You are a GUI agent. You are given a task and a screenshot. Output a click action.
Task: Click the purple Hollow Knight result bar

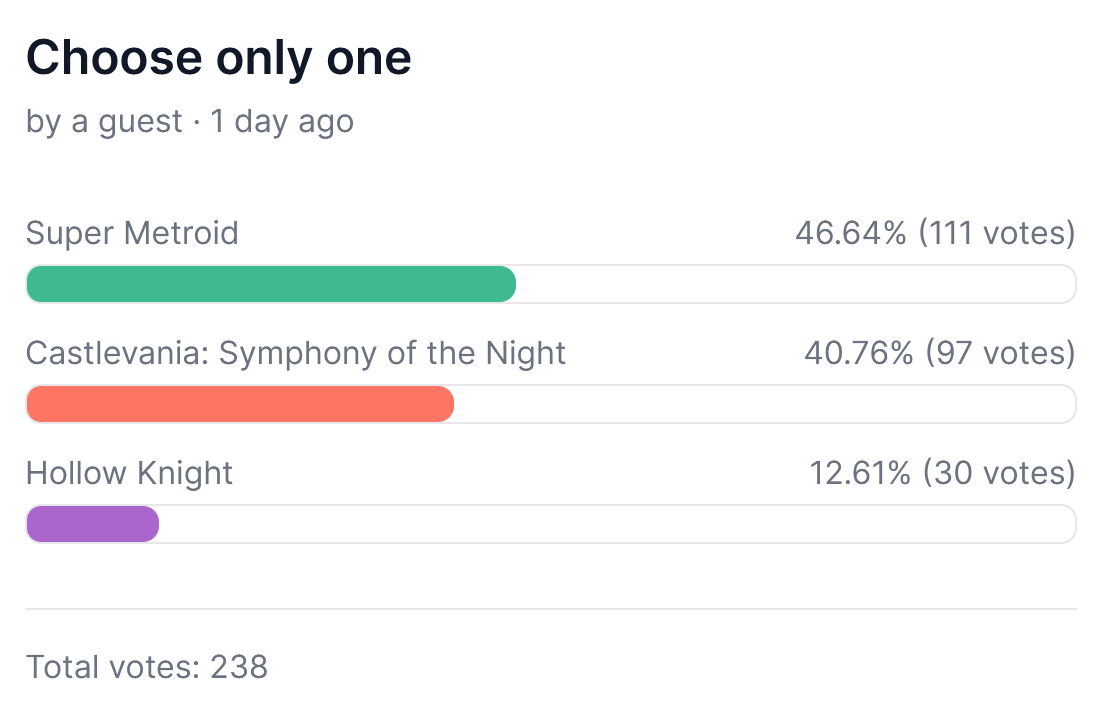click(92, 524)
